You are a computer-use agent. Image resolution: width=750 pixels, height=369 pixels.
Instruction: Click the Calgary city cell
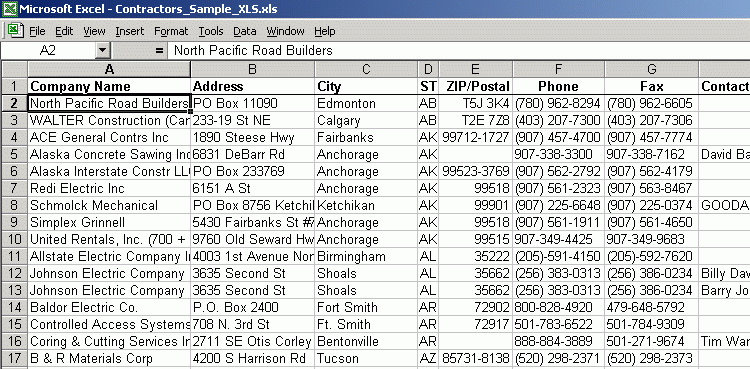click(x=366, y=120)
